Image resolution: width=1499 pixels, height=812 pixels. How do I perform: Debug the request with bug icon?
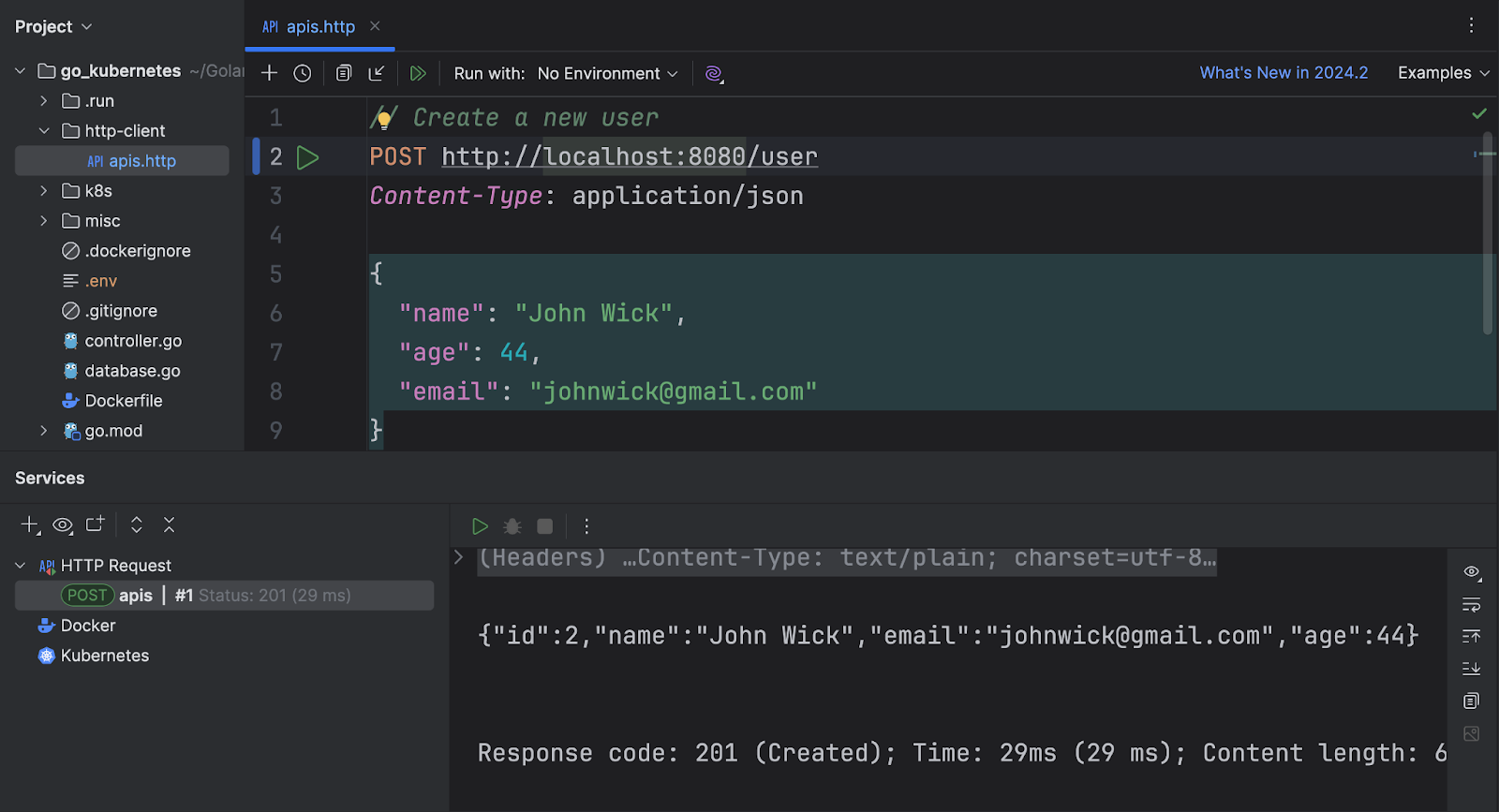point(512,526)
